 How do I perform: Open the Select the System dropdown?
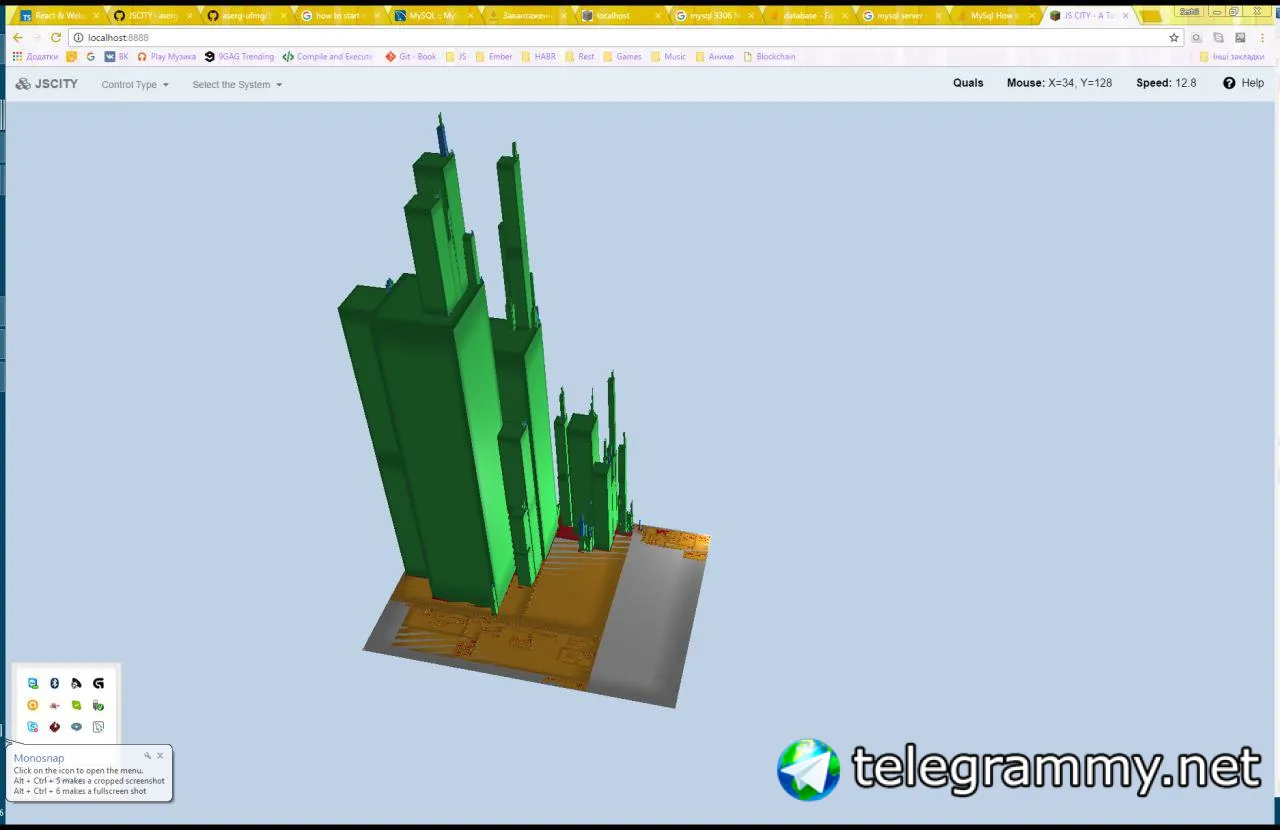[x=237, y=85]
